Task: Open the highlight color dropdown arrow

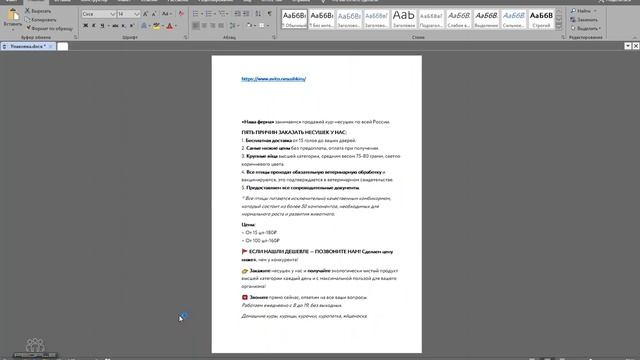Action: (162, 26)
